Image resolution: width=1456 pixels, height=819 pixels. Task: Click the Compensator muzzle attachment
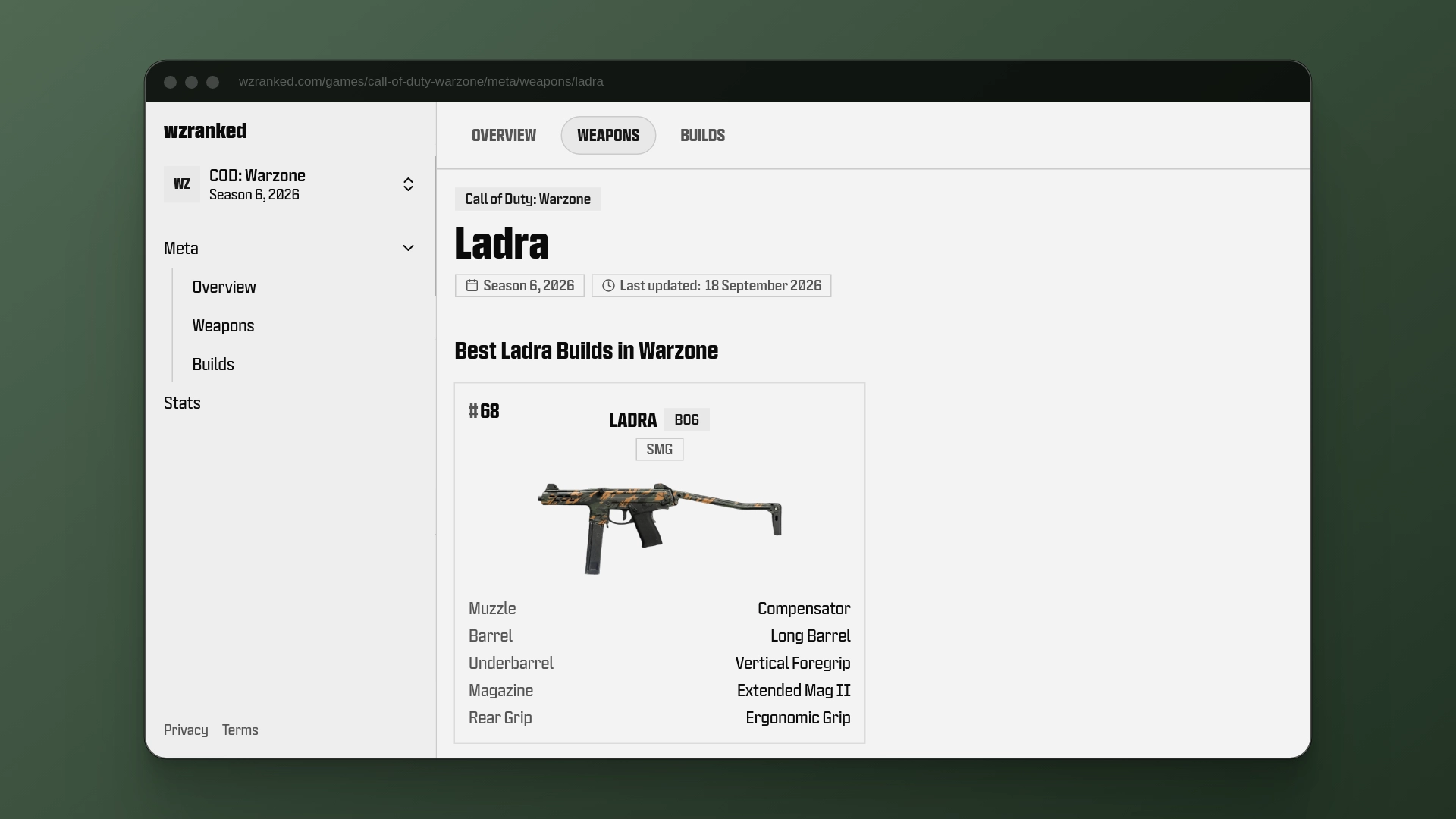pos(804,608)
